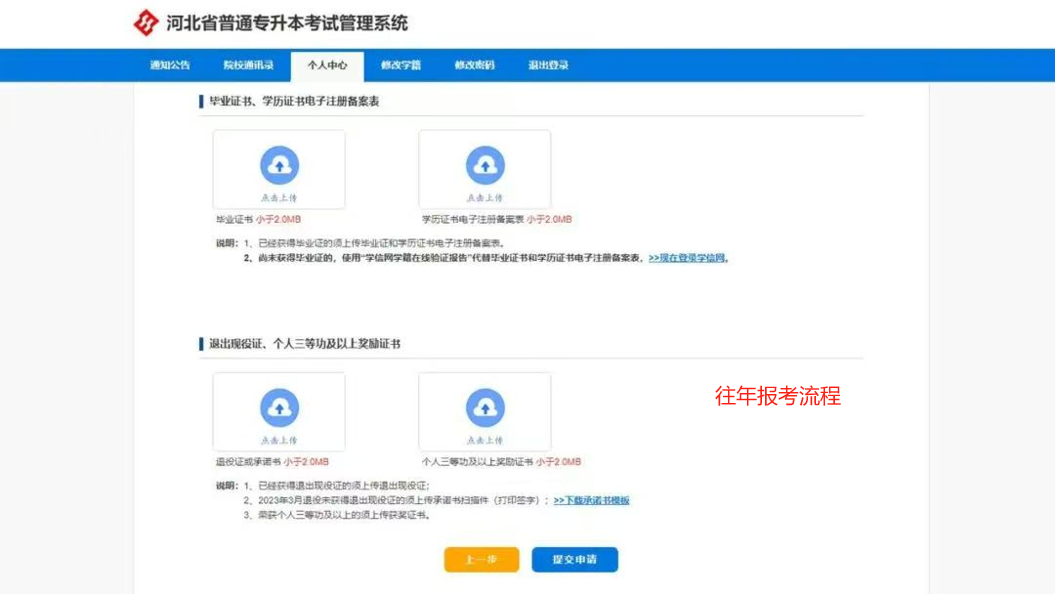Click the dashed upload box for 毕业证书

coord(279,170)
